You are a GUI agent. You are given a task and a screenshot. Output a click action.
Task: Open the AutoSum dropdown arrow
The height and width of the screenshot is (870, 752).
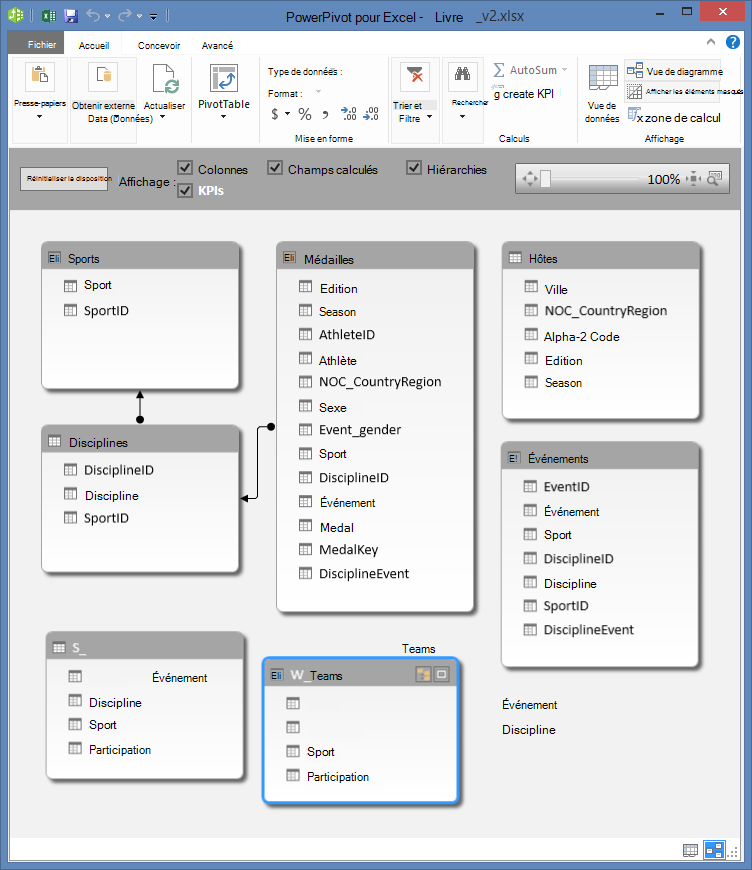point(564,70)
